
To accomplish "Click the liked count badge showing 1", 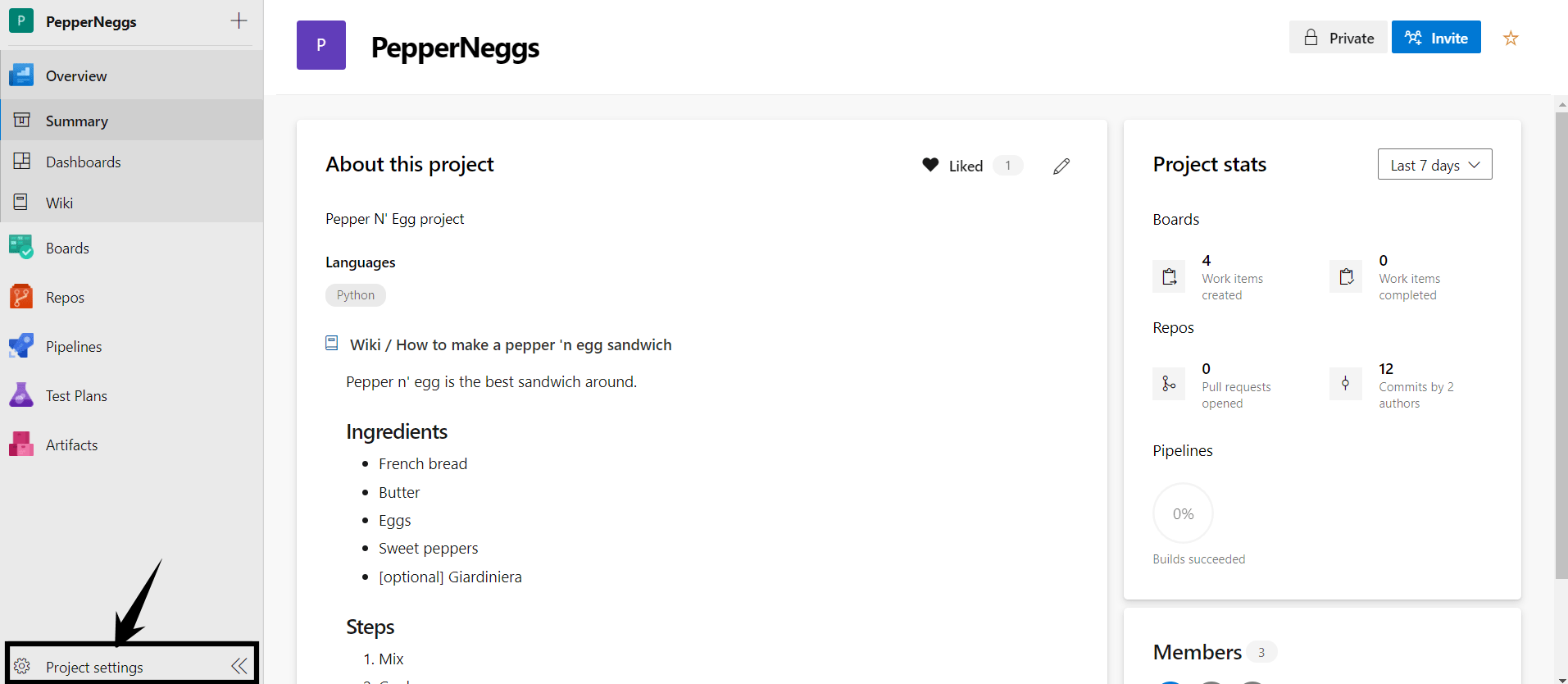I will click(1008, 166).
